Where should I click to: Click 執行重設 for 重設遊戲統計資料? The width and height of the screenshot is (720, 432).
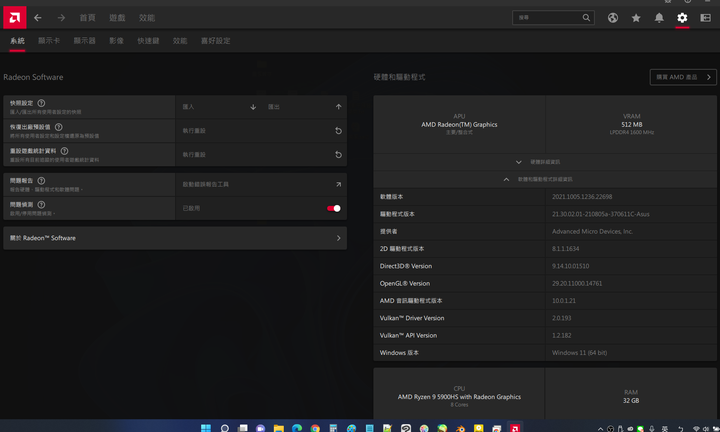point(261,155)
